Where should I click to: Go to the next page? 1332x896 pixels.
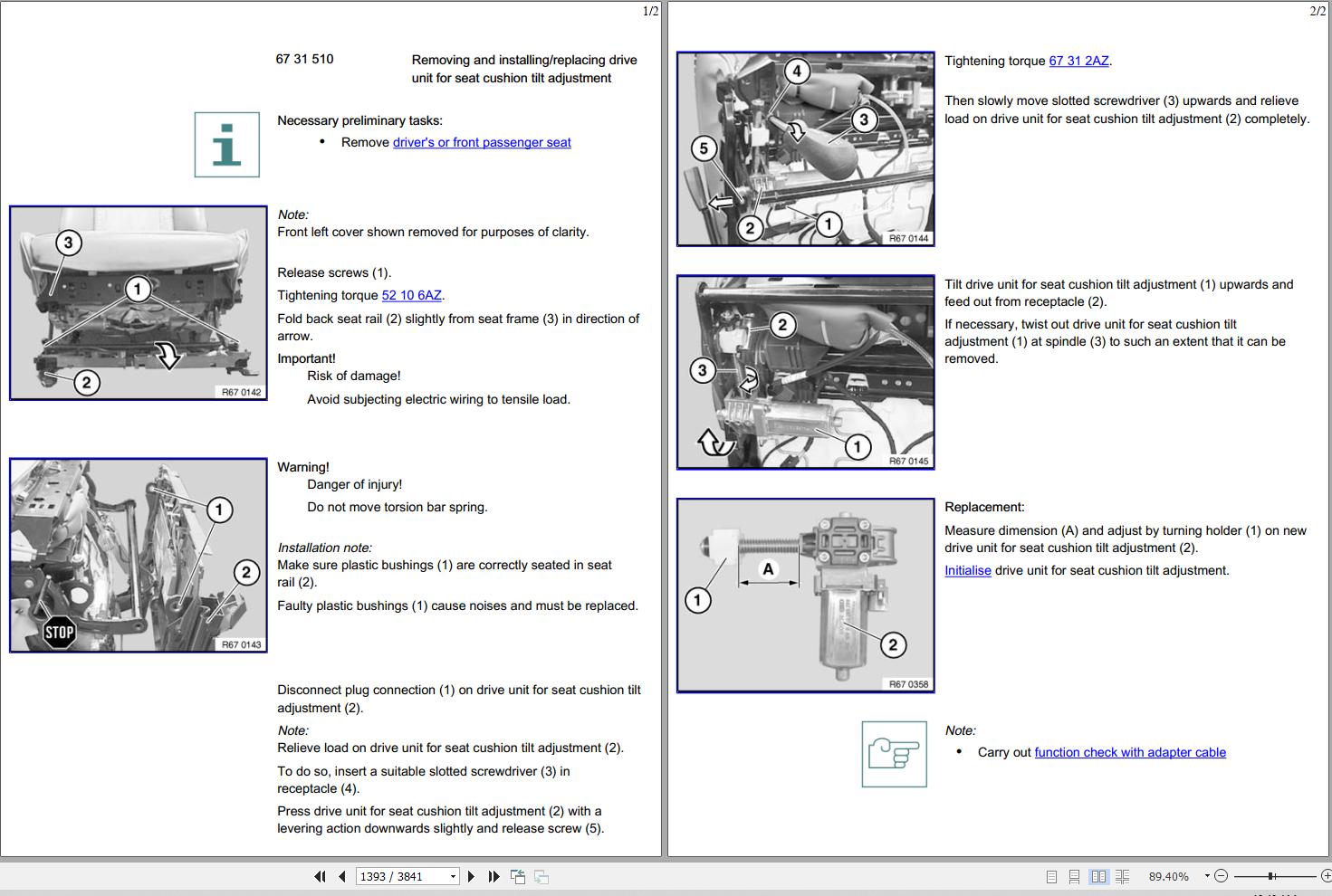(471, 876)
